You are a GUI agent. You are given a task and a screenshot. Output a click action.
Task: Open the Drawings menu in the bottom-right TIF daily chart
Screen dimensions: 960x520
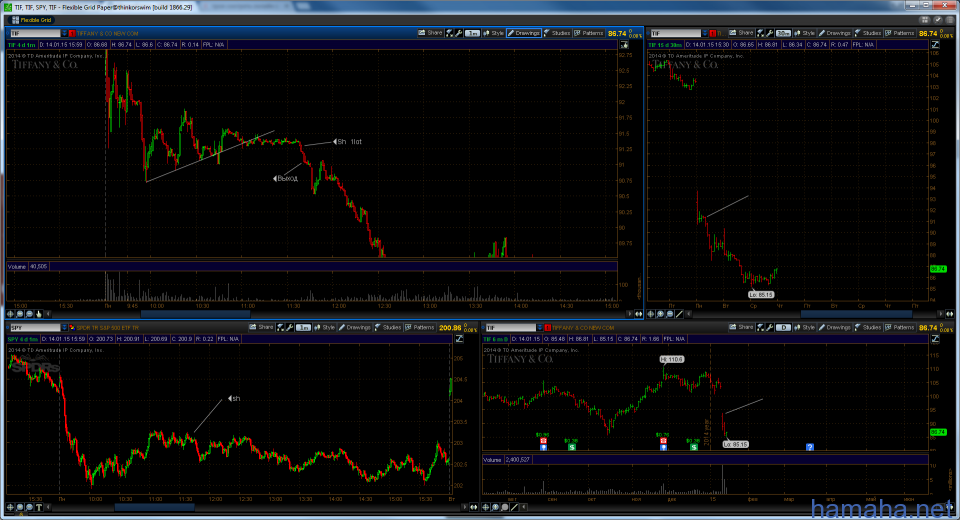[x=835, y=328]
